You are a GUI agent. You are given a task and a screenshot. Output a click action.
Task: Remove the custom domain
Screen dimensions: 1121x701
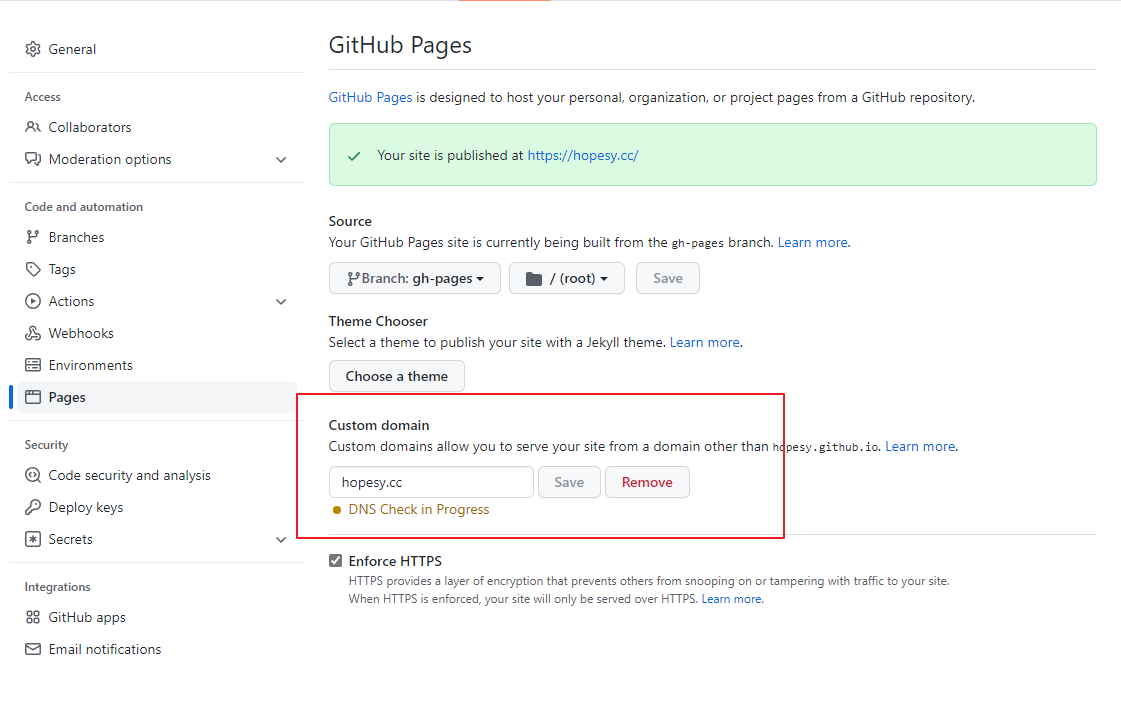pyautogui.click(x=647, y=482)
